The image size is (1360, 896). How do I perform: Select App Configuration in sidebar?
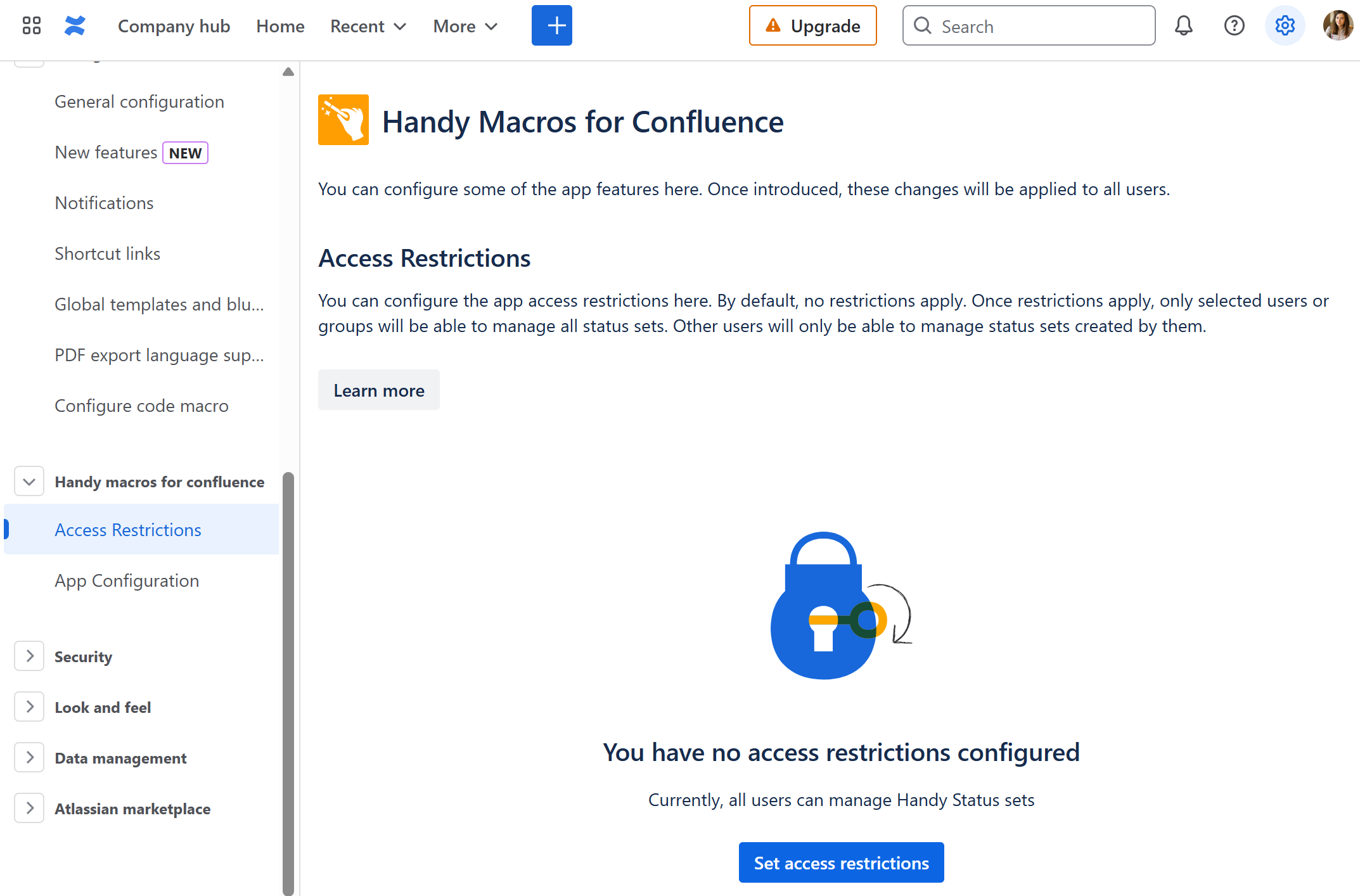(x=127, y=580)
